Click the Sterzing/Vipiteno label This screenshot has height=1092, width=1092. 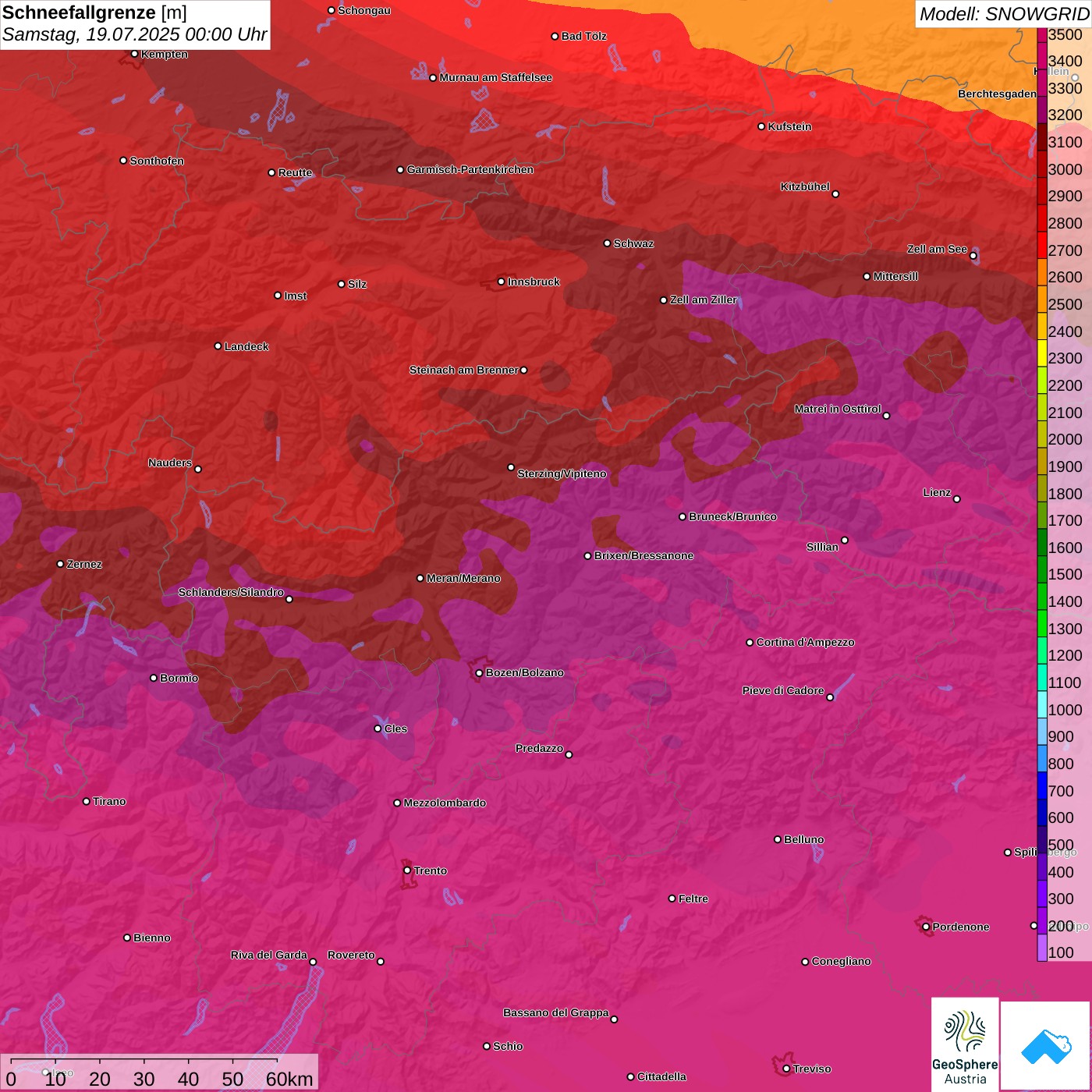562,473
